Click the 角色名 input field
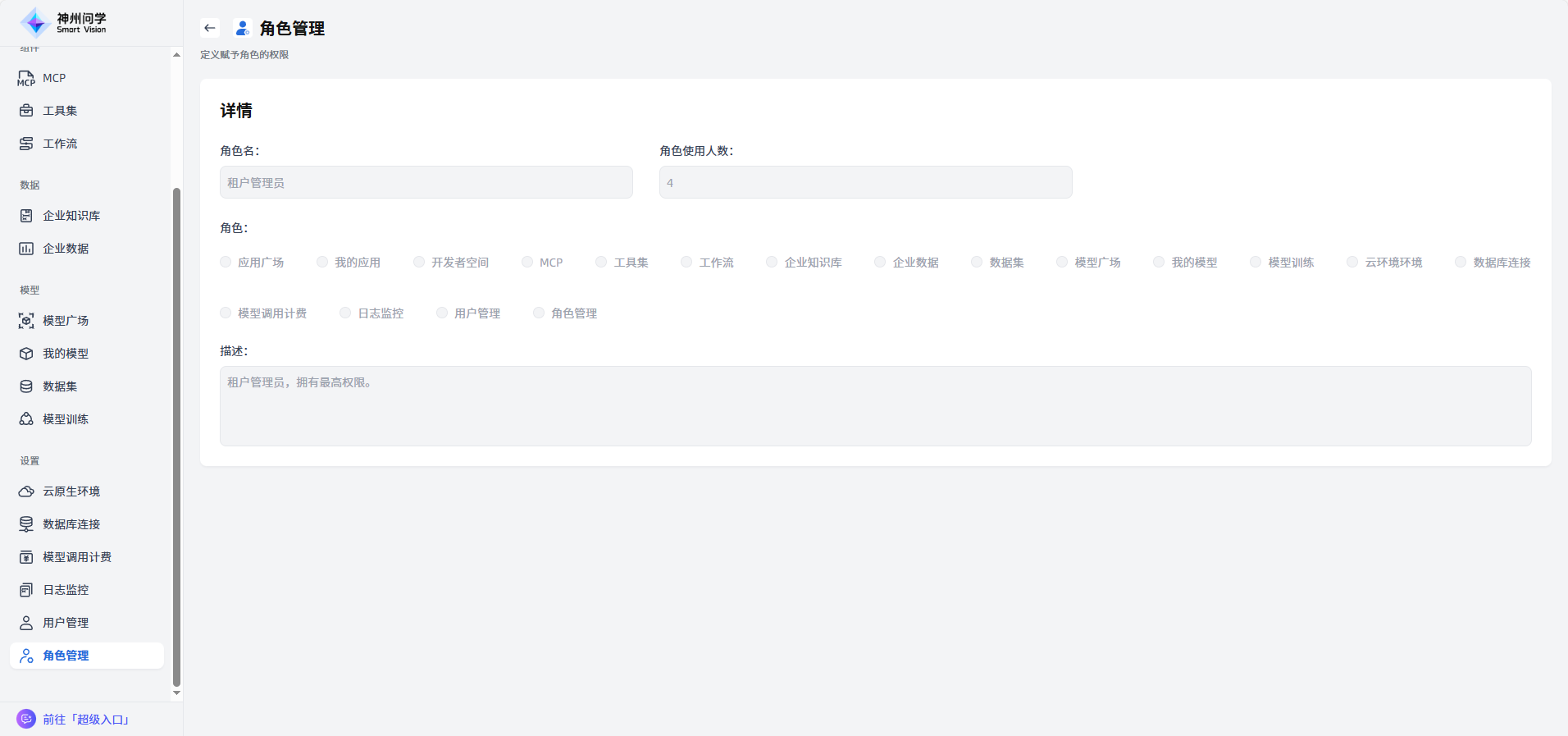 426,182
